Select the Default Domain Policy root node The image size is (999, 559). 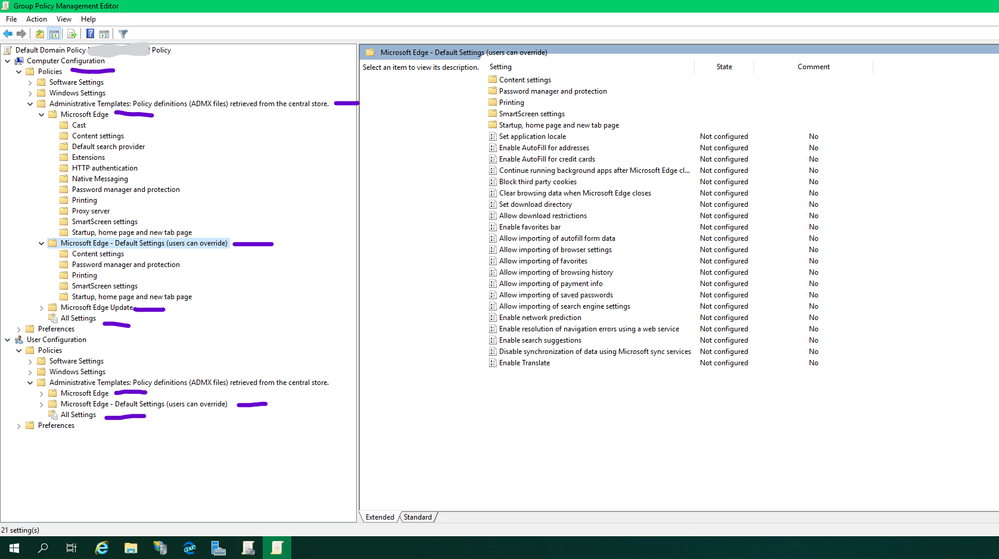pyautogui.click(x=93, y=50)
